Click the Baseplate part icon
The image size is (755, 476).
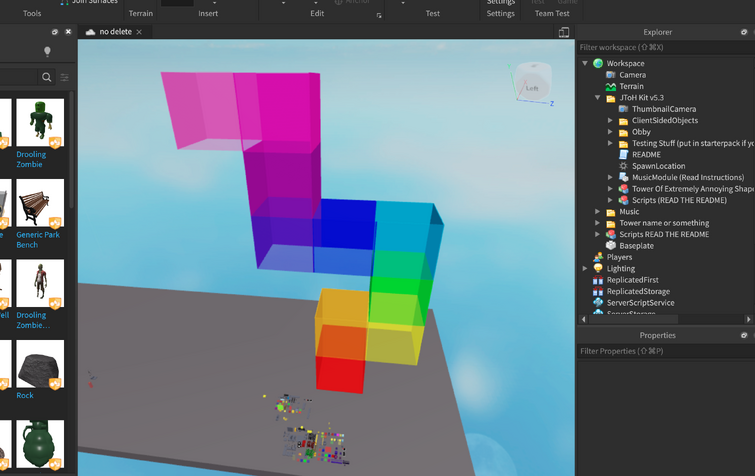(611, 245)
